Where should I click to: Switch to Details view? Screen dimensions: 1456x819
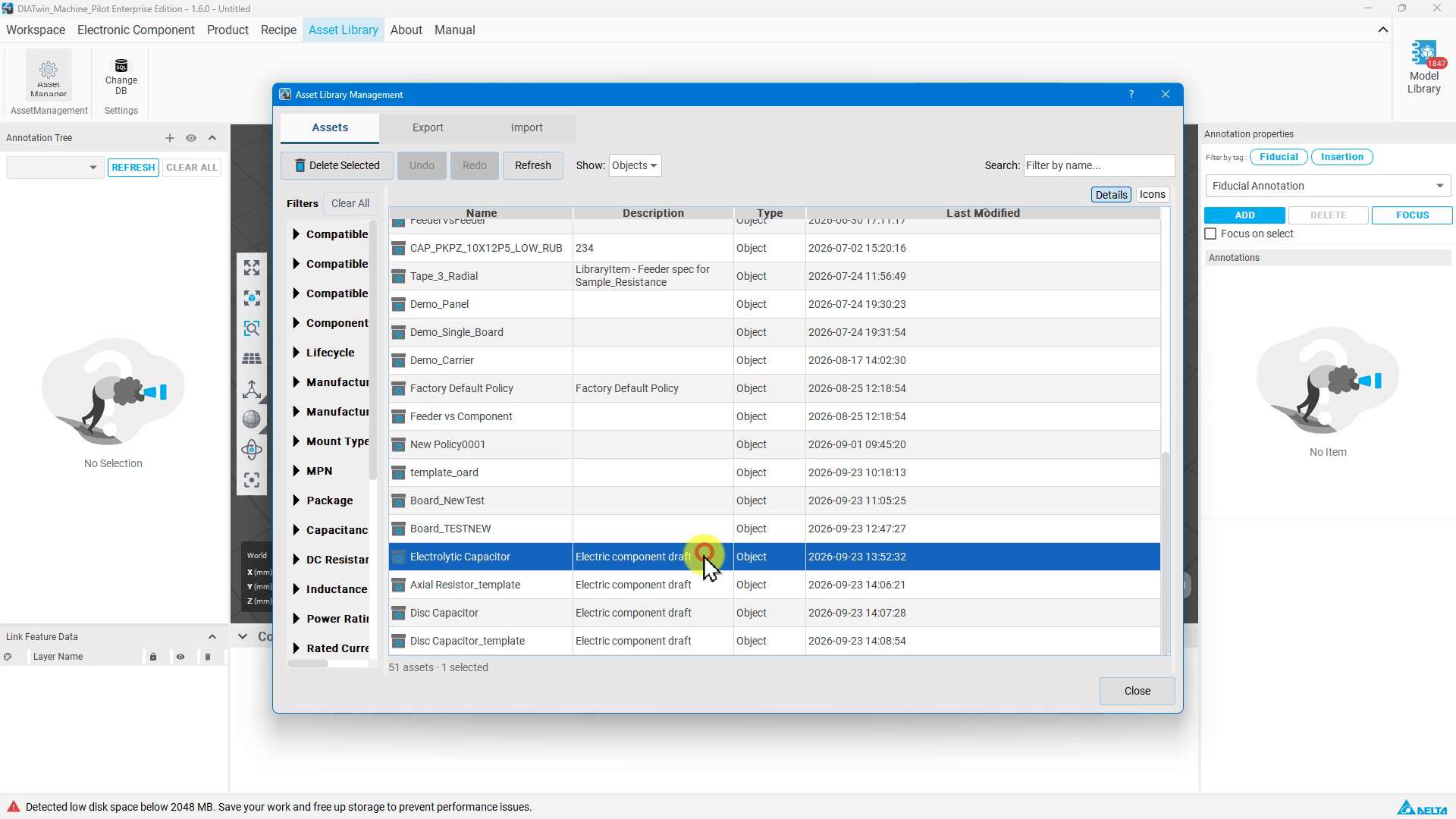point(1111,195)
